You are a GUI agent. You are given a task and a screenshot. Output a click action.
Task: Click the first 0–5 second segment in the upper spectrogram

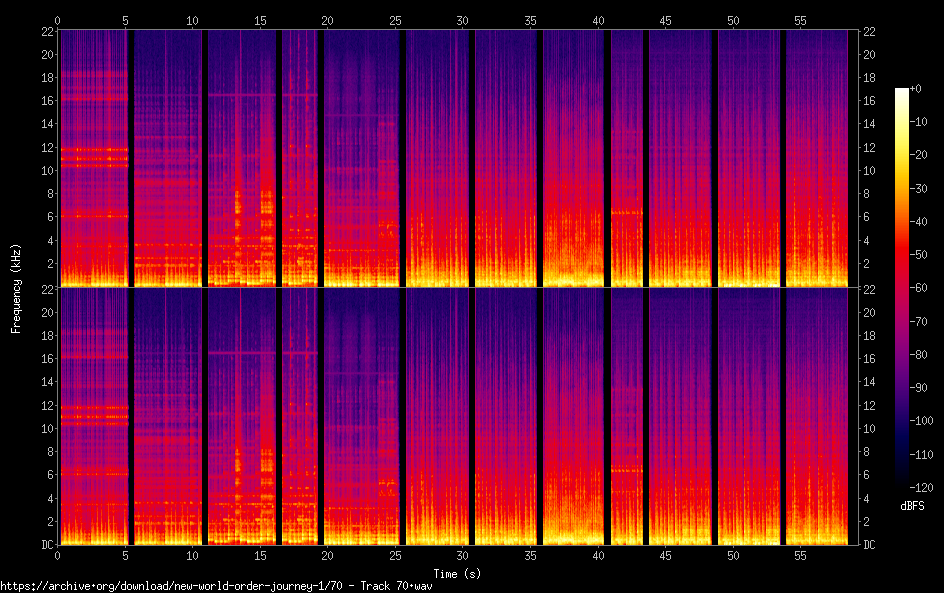coord(93,158)
